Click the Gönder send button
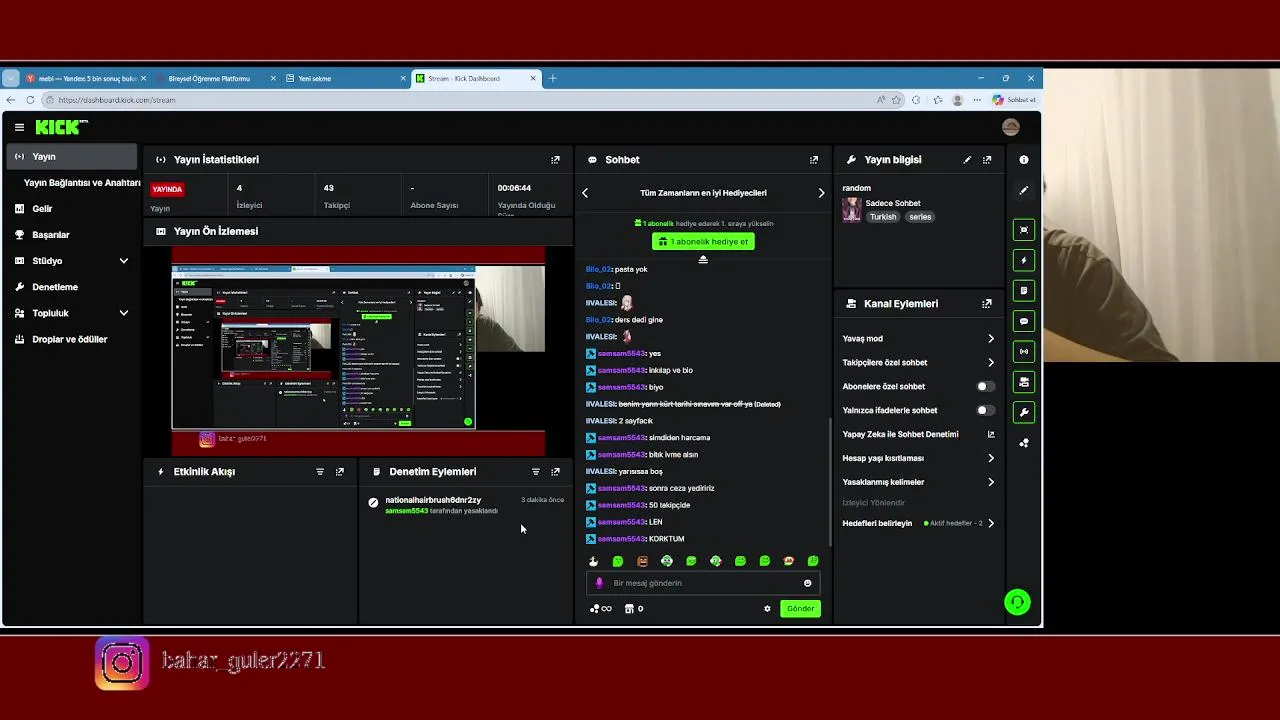The image size is (1280, 720). point(800,609)
